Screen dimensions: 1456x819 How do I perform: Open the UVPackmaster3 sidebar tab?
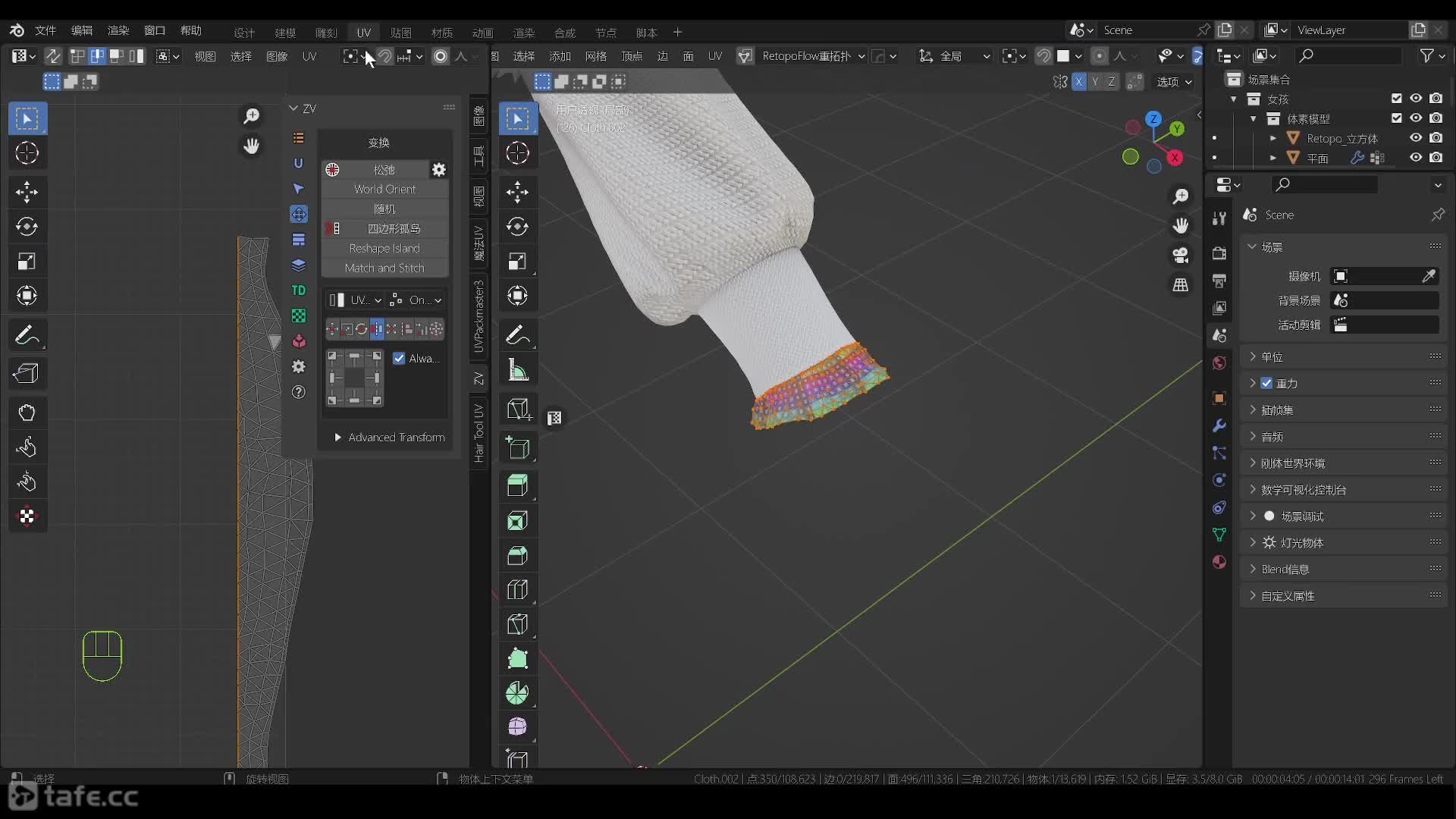(x=479, y=315)
